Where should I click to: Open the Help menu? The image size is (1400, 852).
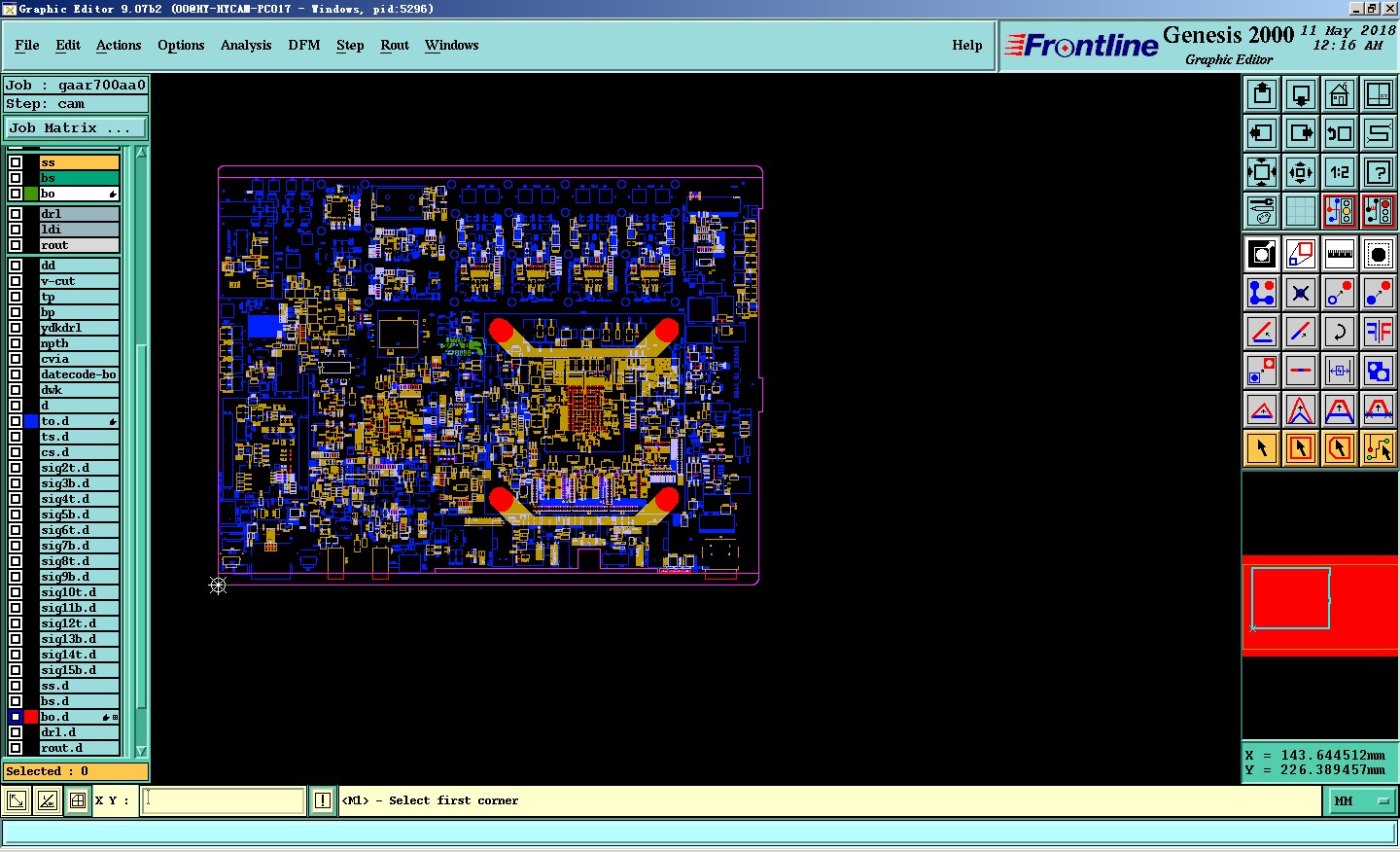[967, 45]
